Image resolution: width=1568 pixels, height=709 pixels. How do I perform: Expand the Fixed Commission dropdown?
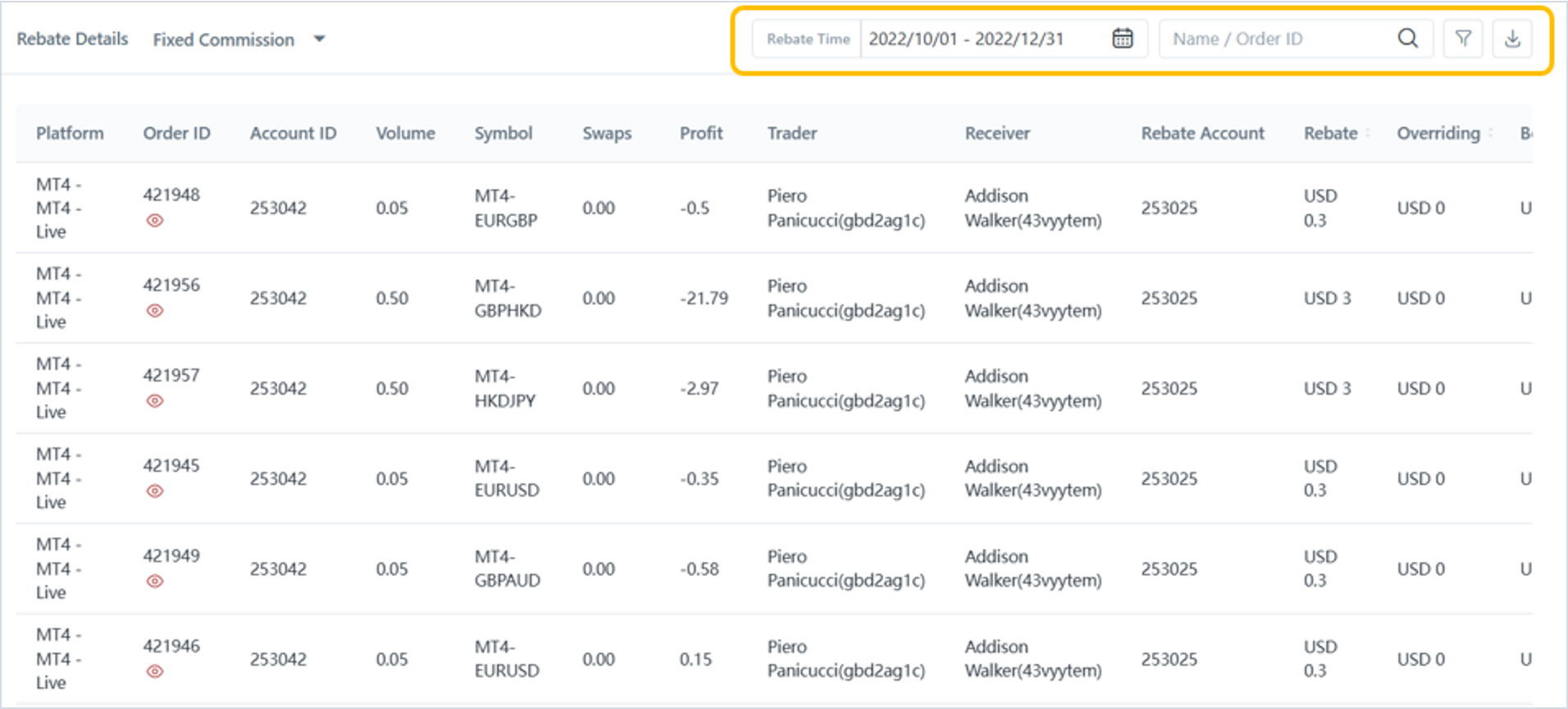click(x=320, y=39)
